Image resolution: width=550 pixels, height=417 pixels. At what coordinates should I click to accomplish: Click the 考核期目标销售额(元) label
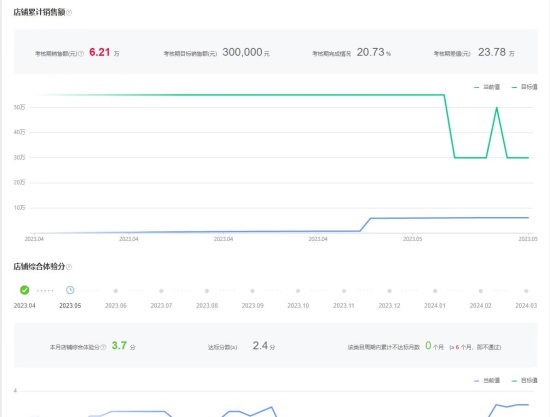(x=190, y=54)
